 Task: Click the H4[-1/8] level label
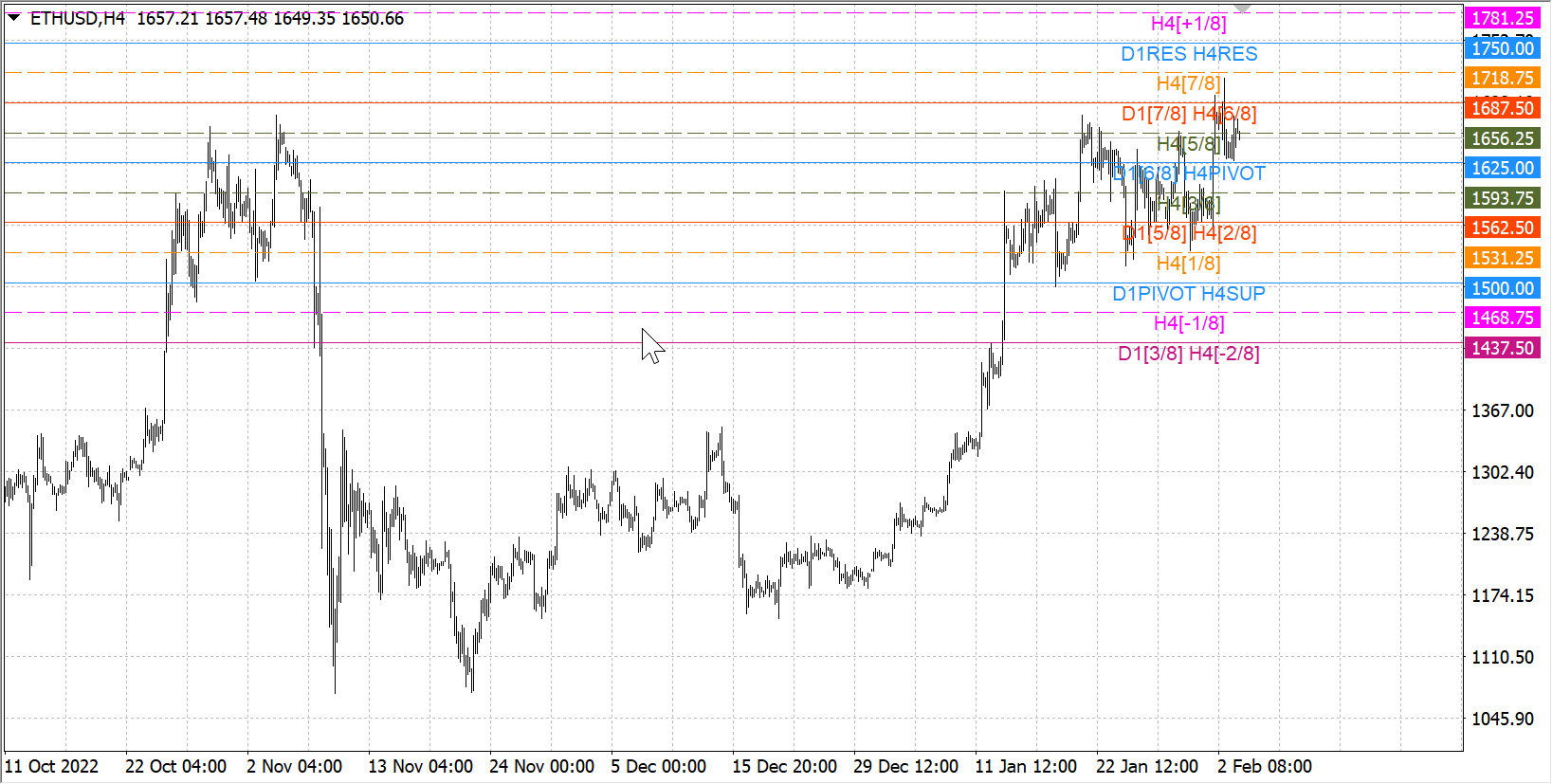(1189, 323)
